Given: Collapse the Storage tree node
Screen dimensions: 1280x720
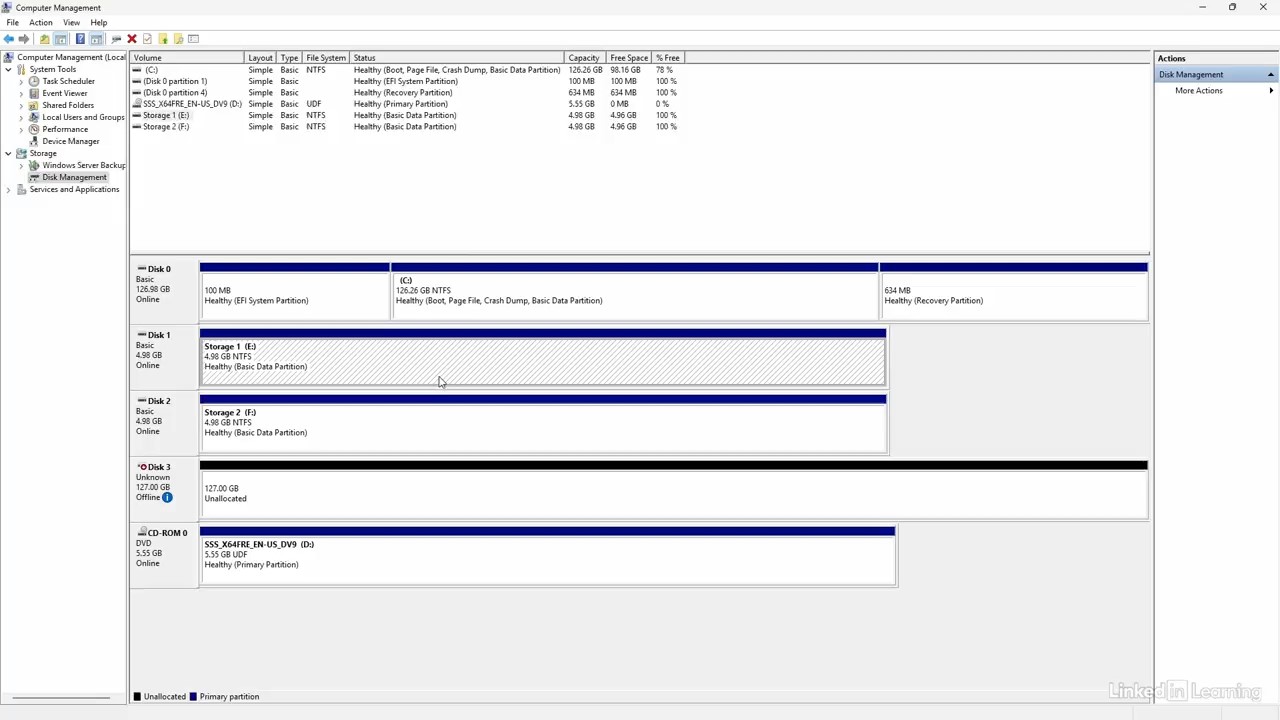Looking at the screenshot, I should tap(8, 153).
